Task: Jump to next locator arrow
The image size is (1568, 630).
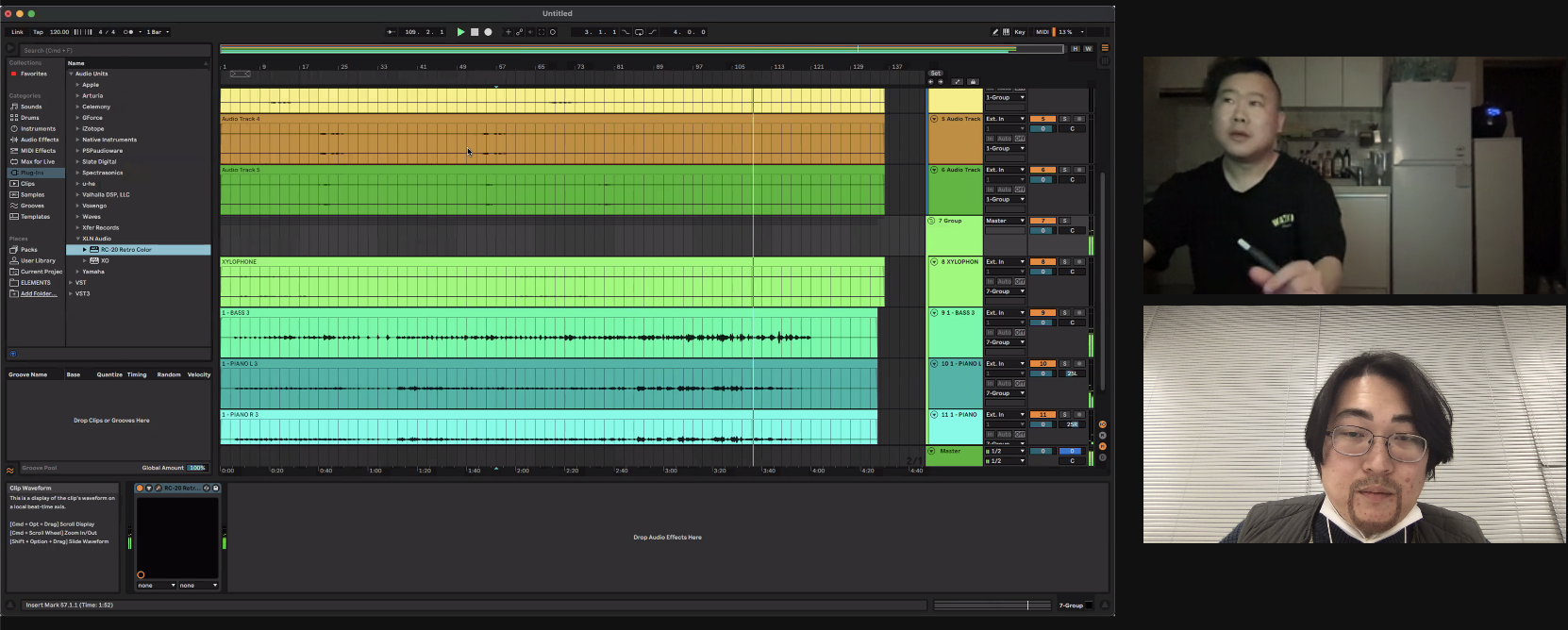Action: point(940,82)
